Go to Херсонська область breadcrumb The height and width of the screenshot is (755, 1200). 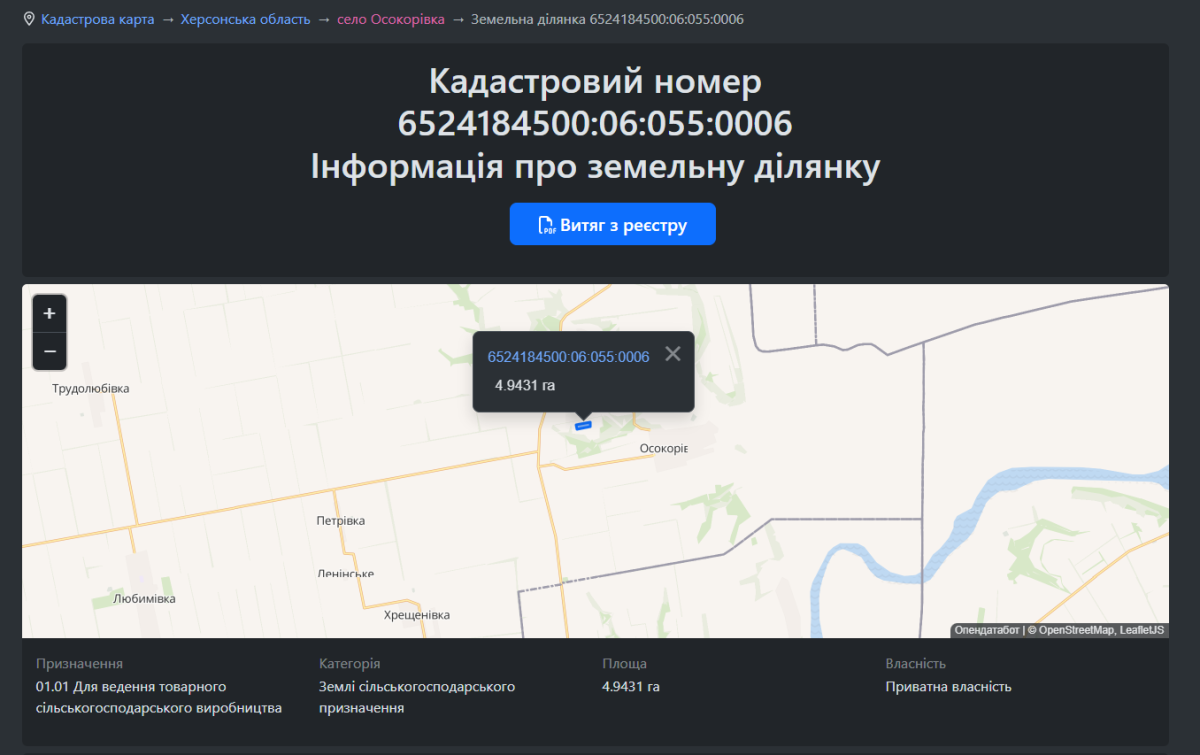pyautogui.click(x=245, y=19)
